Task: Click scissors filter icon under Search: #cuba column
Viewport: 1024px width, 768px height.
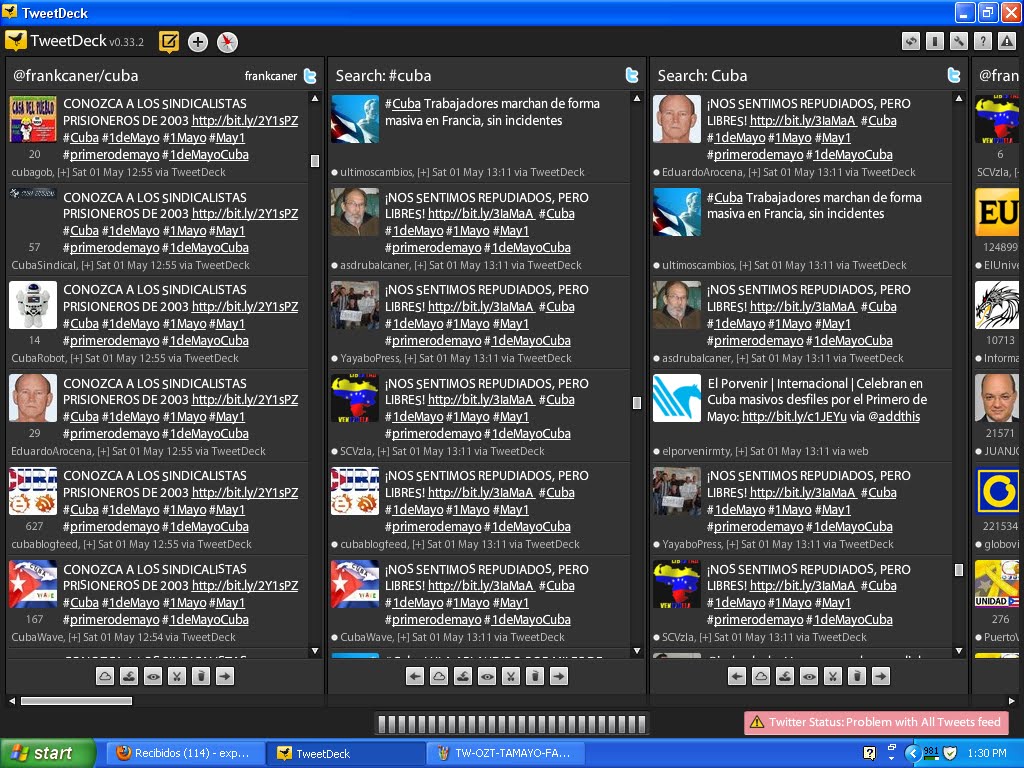Action: point(511,677)
